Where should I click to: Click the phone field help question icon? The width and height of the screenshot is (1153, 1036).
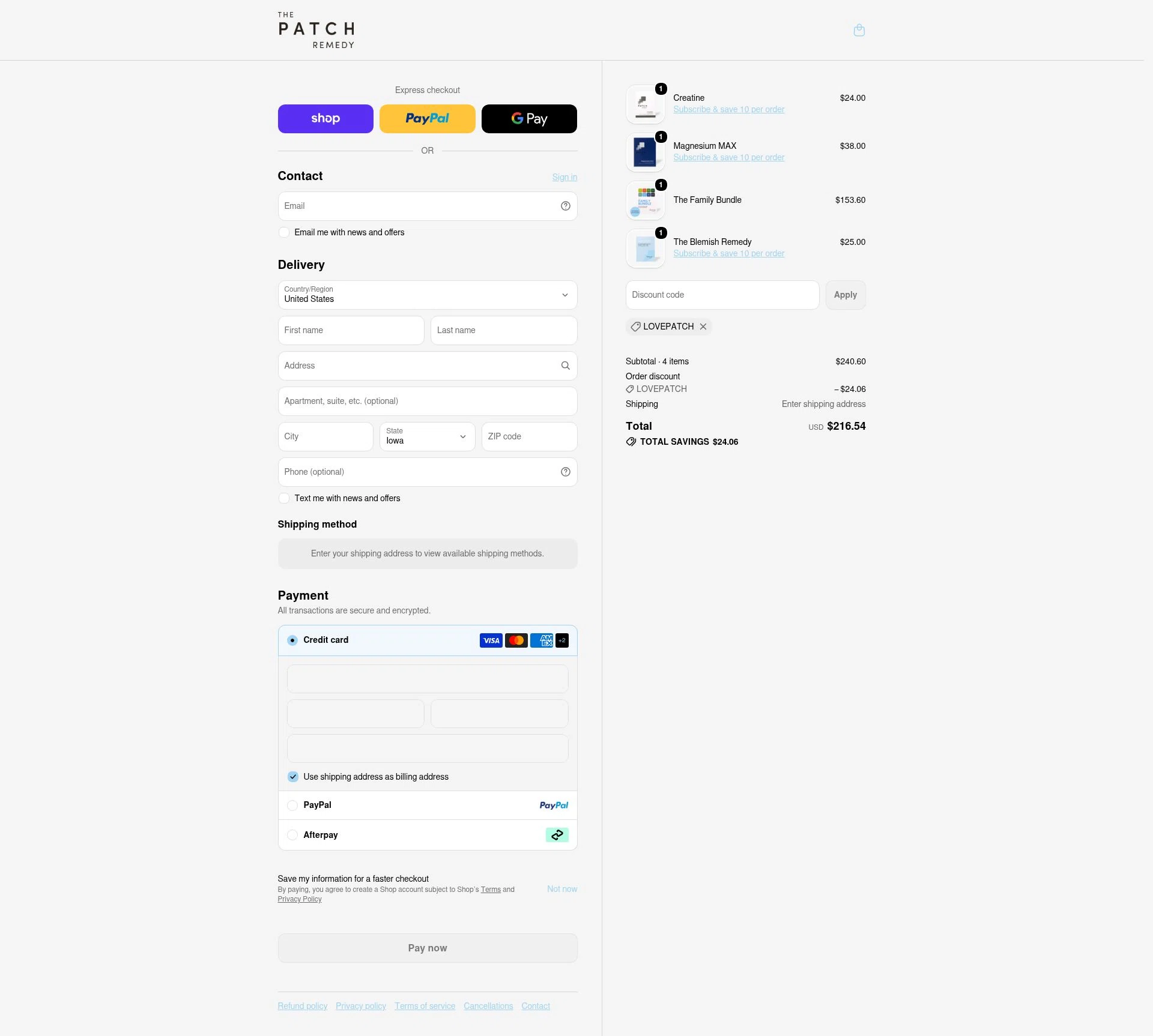[x=565, y=472]
